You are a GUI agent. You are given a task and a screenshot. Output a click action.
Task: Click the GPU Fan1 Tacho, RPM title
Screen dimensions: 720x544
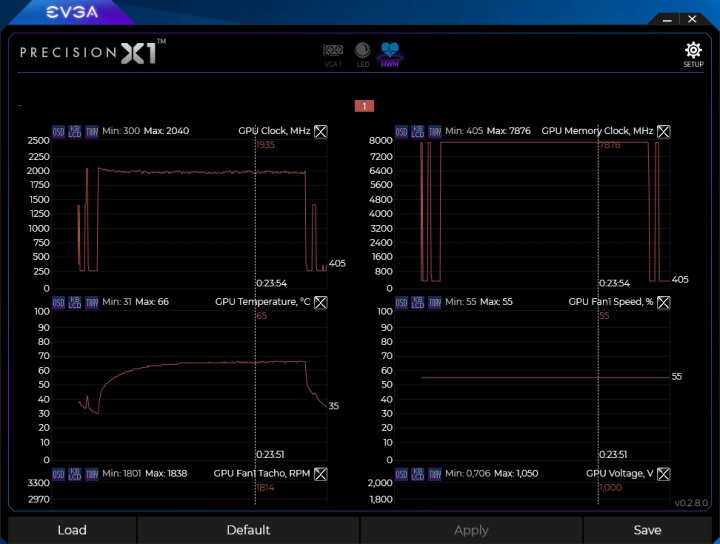pyautogui.click(x=262, y=473)
